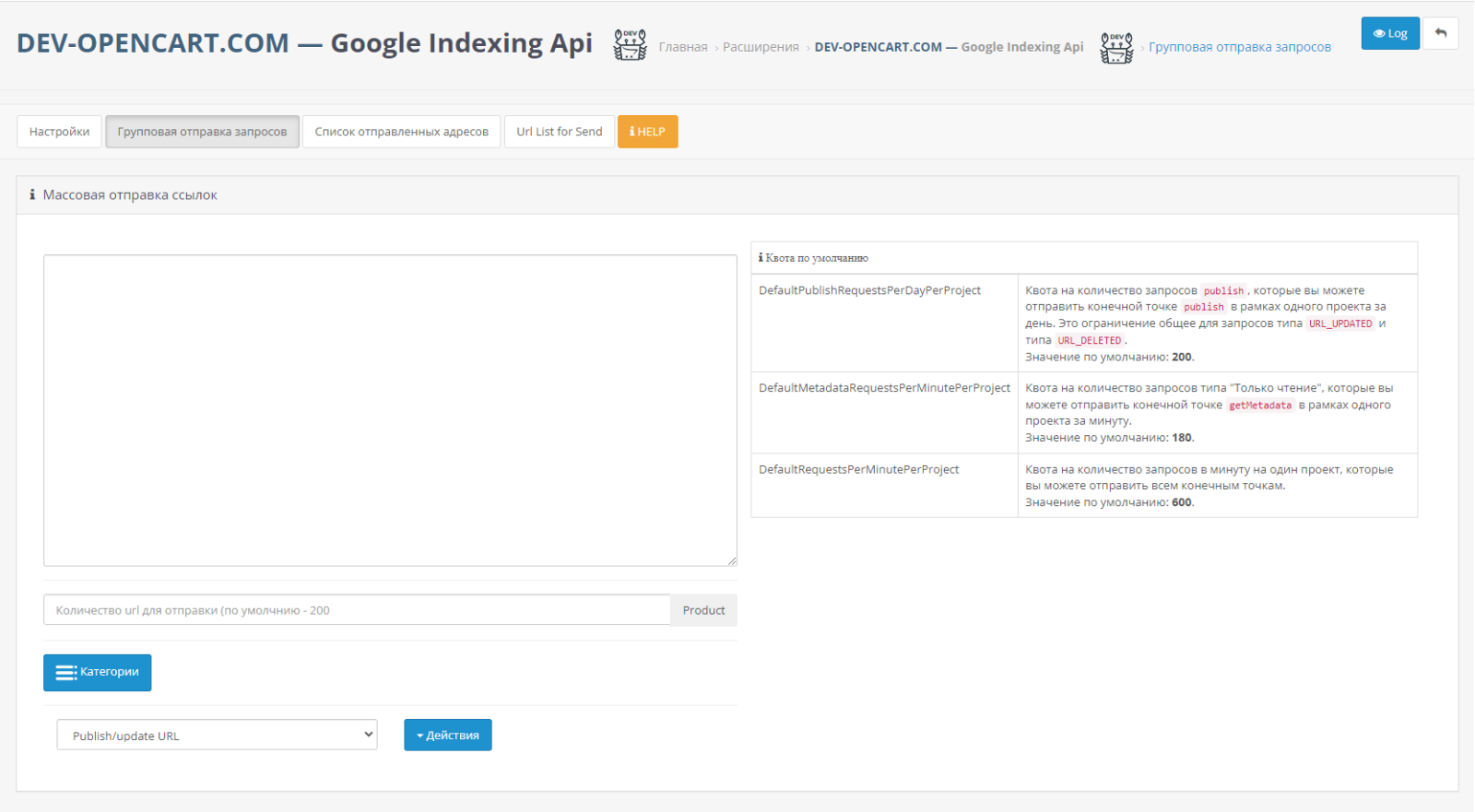Screen dimensions: 1475x812
Task: Click the back arrow button
Action: 1440,33
